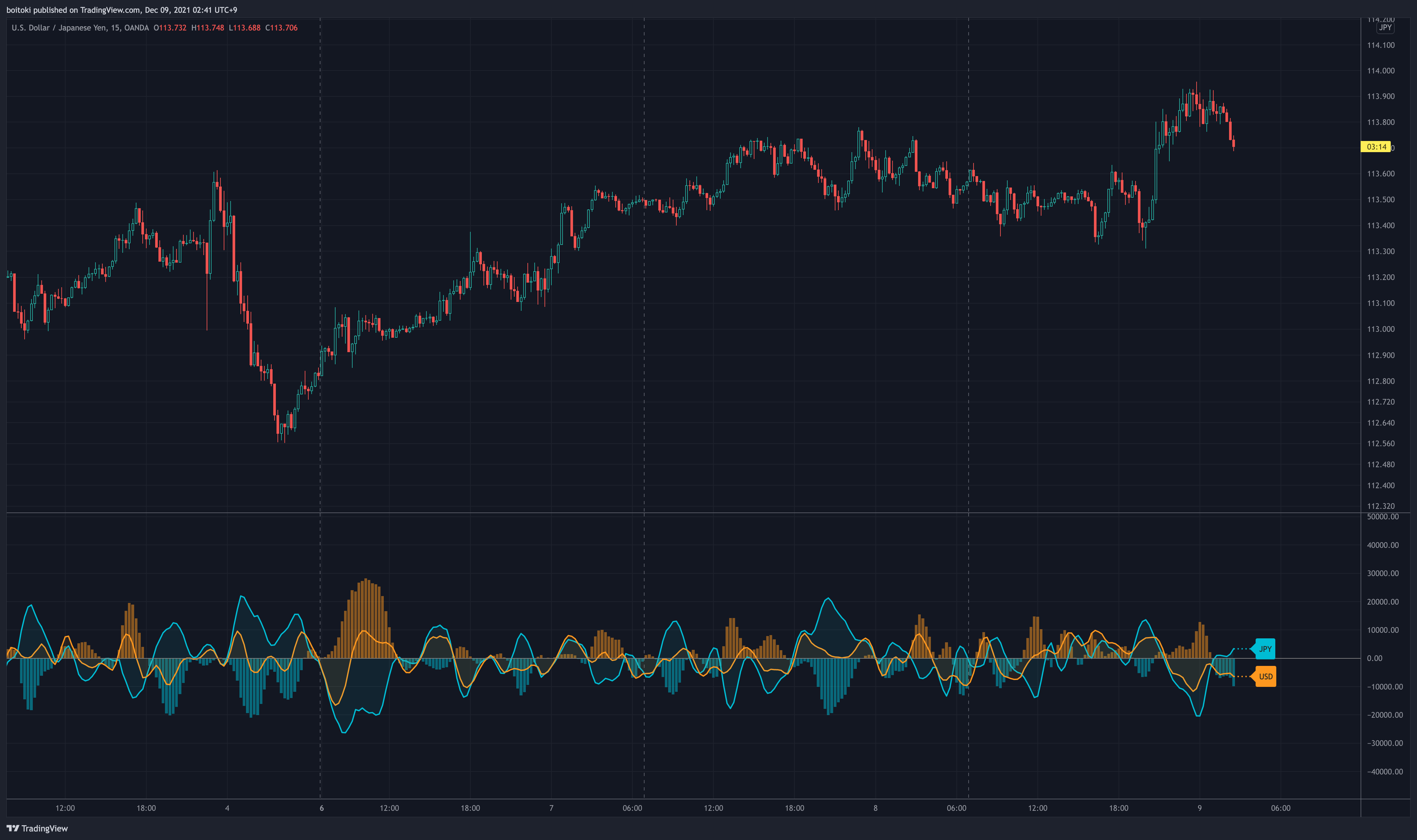The image size is (1417, 840).
Task: Click the 113.900 price axis label
Action: point(1381,96)
